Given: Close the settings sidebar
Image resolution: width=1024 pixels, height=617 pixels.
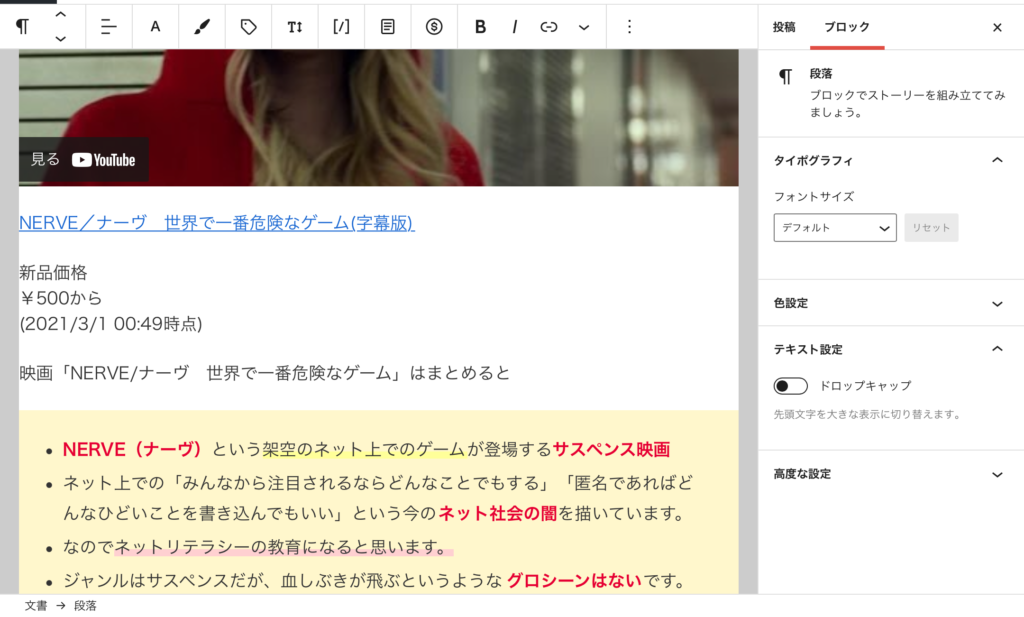Looking at the screenshot, I should (x=997, y=27).
